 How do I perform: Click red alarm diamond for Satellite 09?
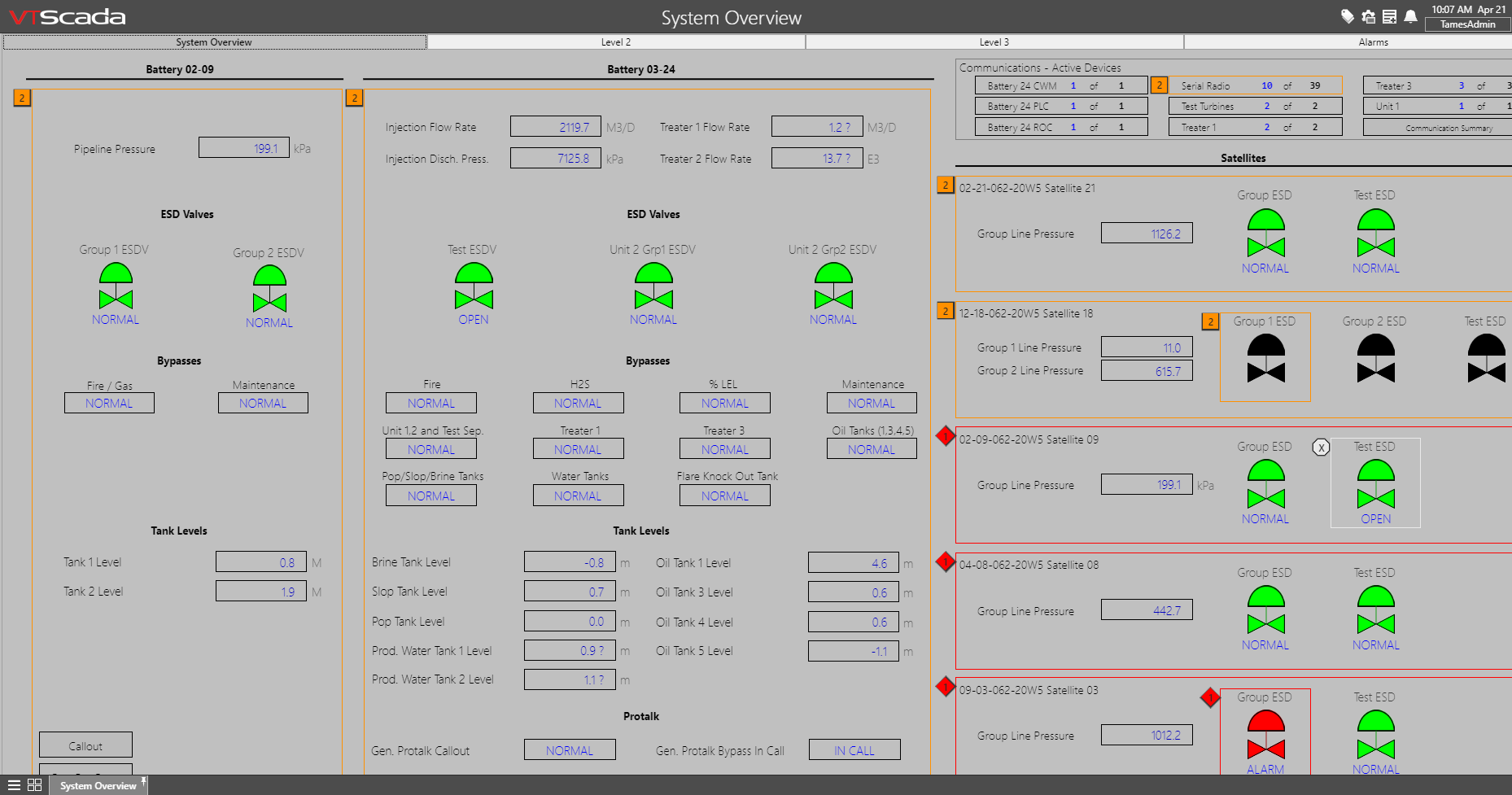pos(945,436)
